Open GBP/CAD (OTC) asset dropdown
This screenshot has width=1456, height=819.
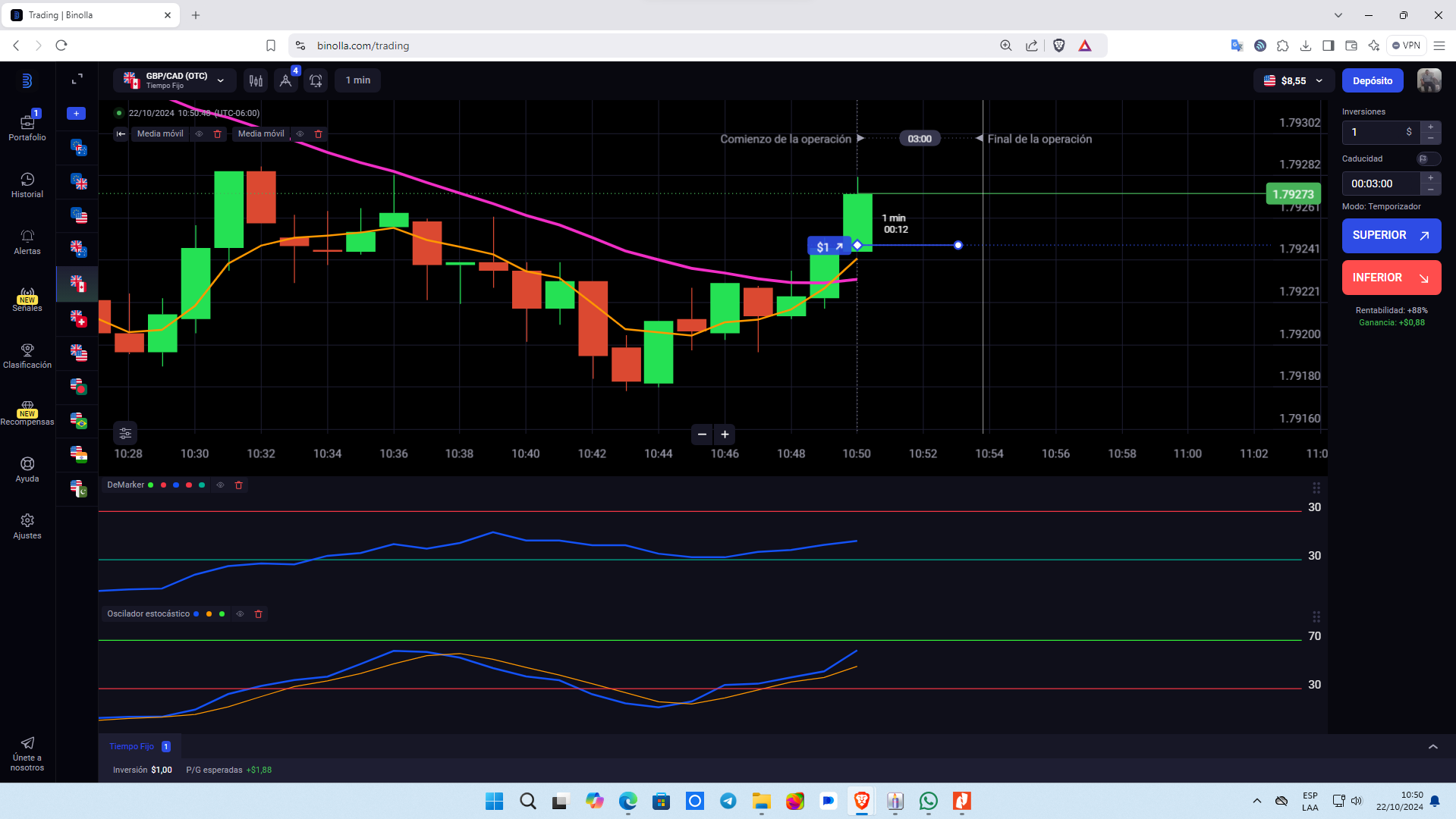[175, 80]
